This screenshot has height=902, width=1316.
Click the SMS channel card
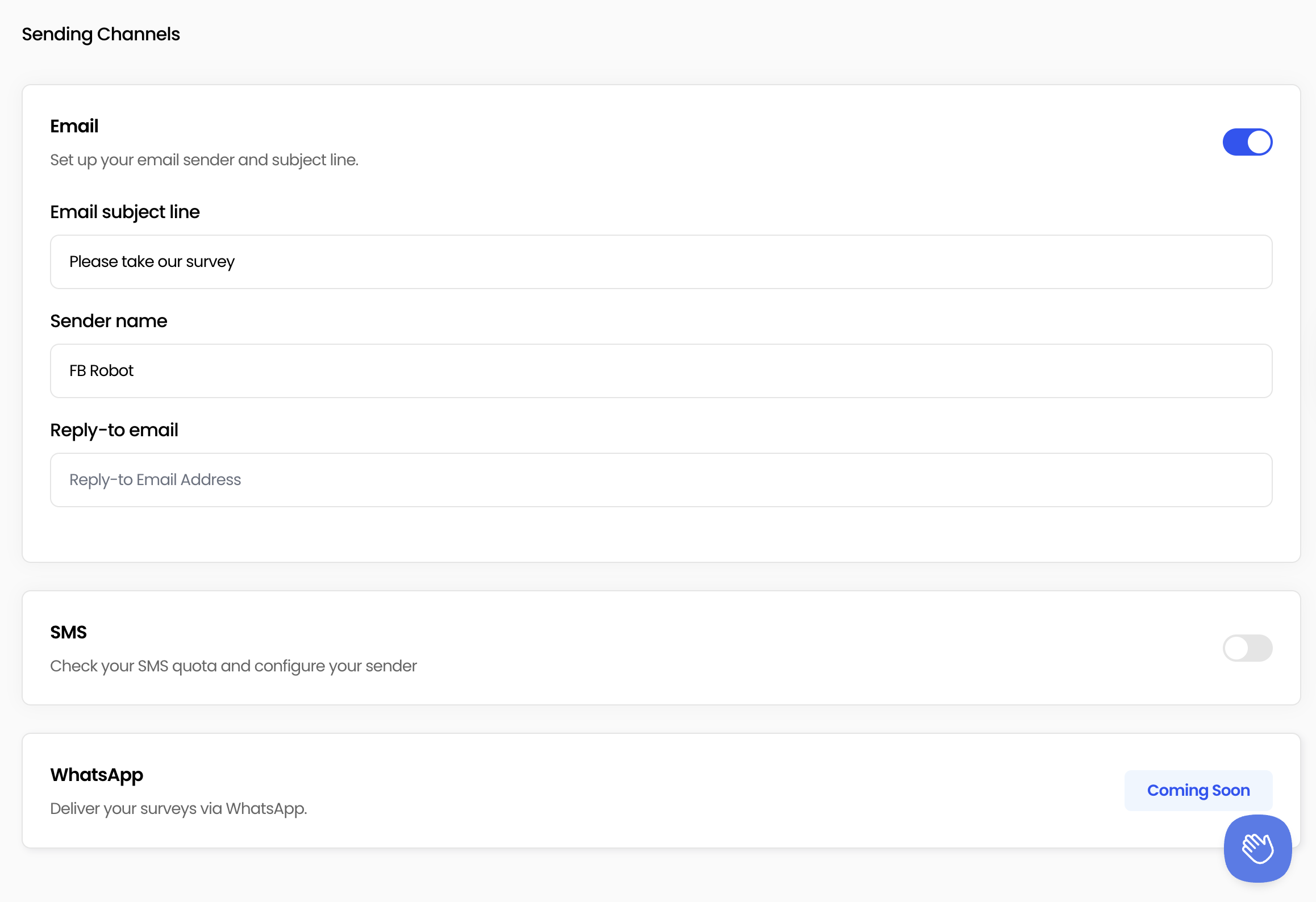(658, 648)
